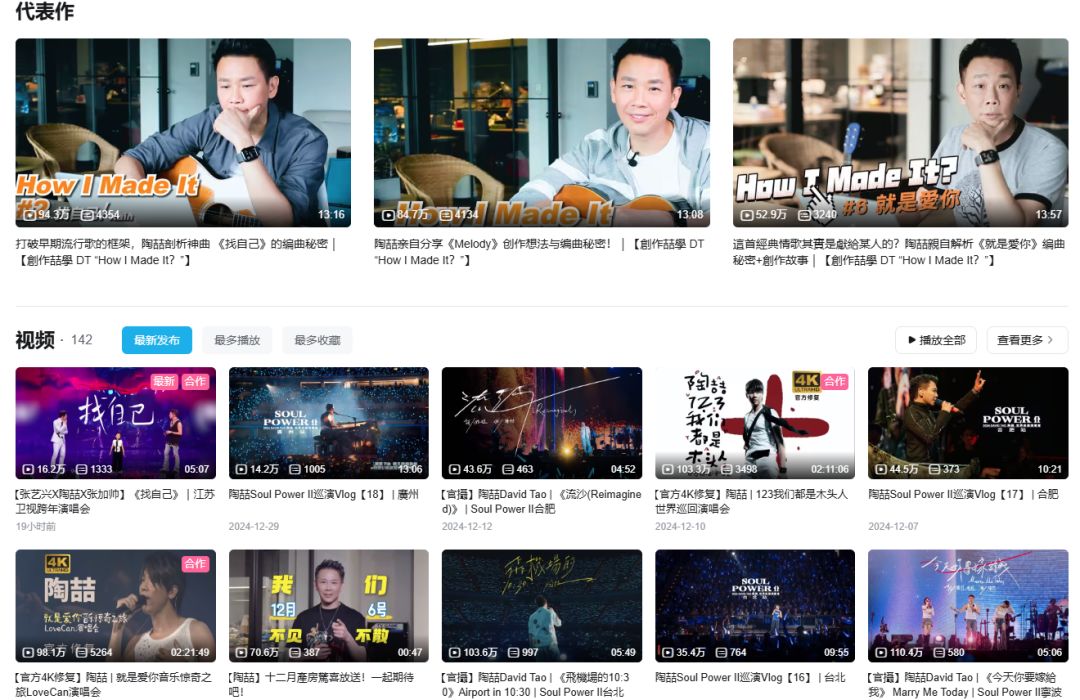Open the Melody How I Made It thumbnail
This screenshot has width=1080, height=700.
[x=542, y=132]
